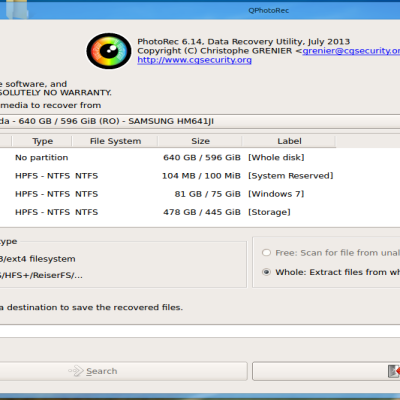
Task: Choose the HFS+/ReiserFS filesystem option
Action: [41, 276]
